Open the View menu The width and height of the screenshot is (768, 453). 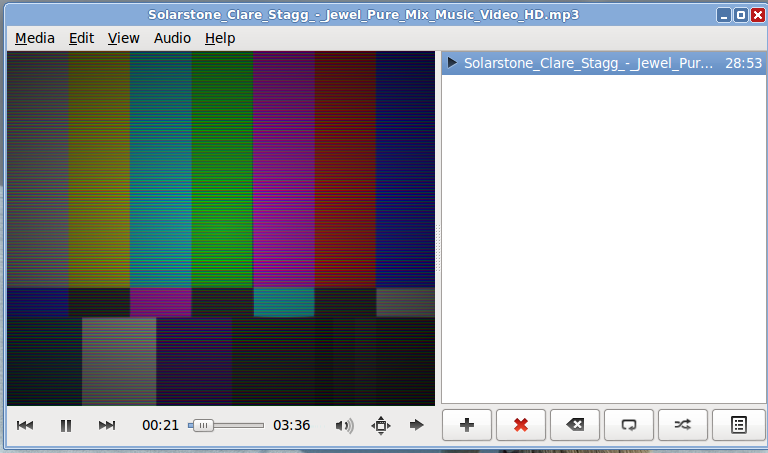click(x=124, y=38)
